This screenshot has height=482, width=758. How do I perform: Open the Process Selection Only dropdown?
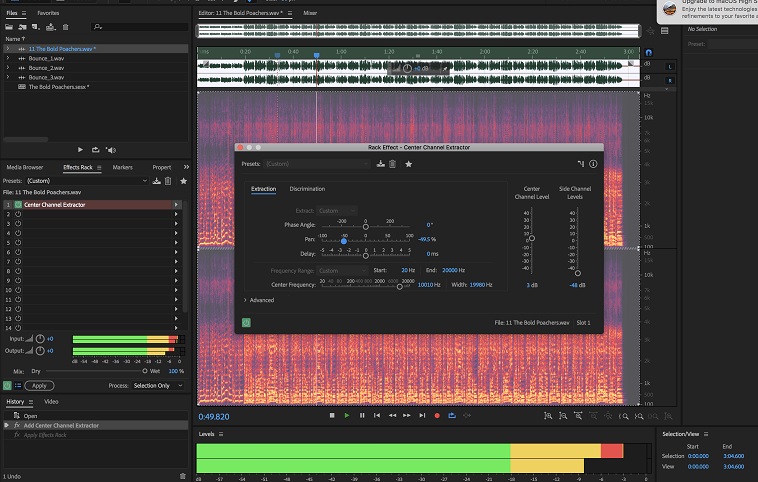(x=159, y=385)
